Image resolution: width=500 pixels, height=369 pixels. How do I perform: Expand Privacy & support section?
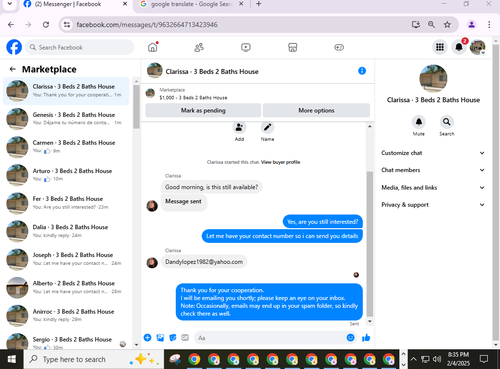point(433,205)
